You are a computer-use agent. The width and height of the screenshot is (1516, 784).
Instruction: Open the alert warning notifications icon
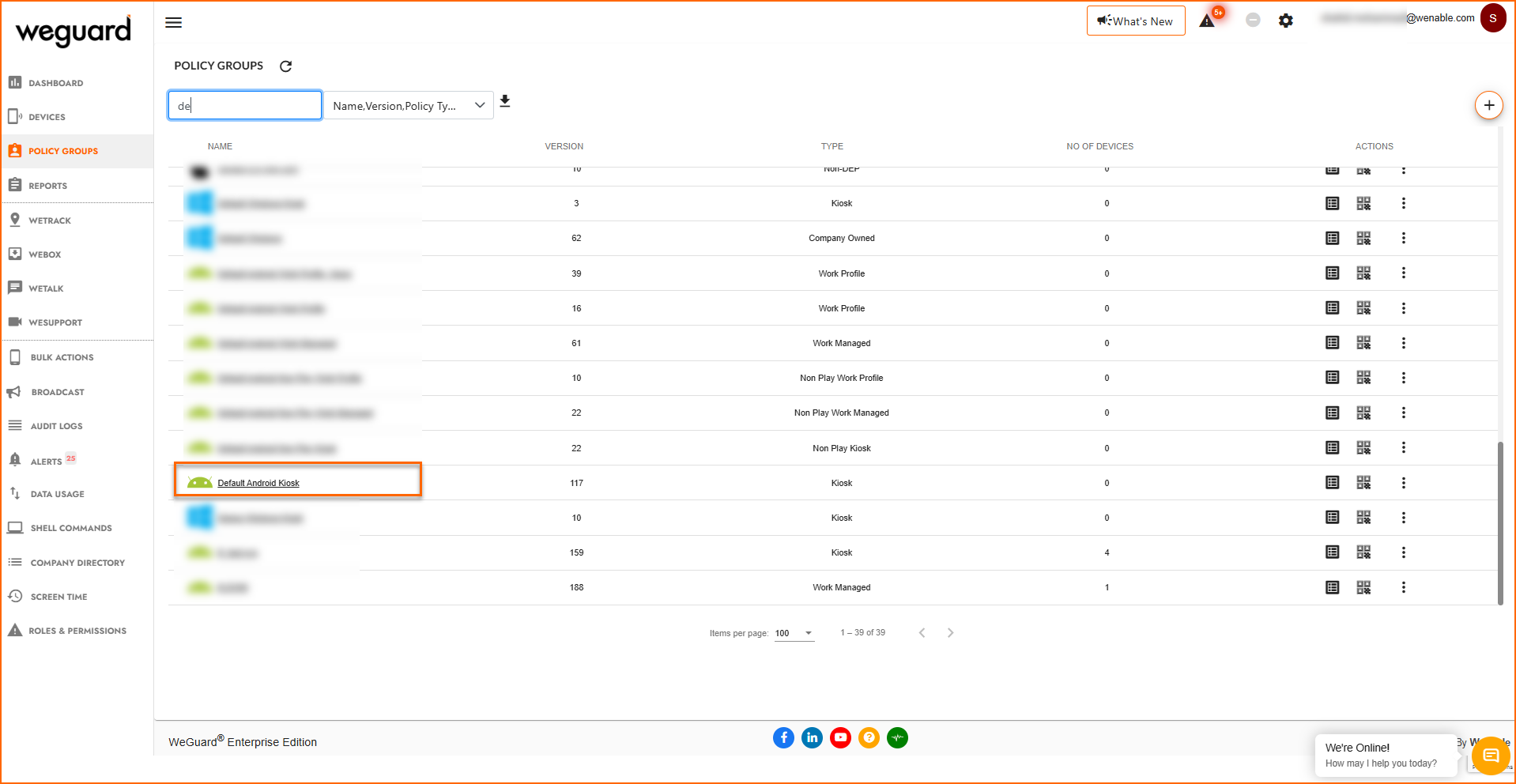tap(1207, 21)
